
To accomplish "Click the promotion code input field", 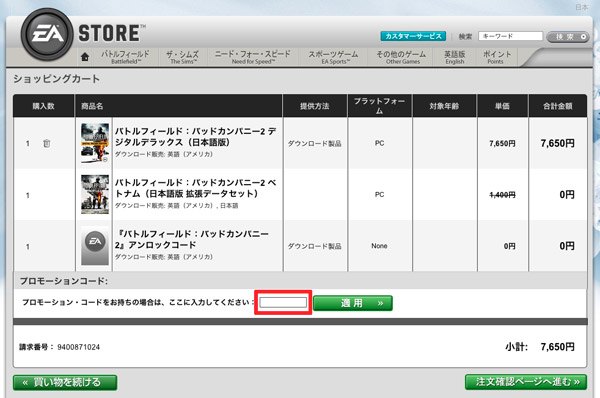I will tap(283, 303).
